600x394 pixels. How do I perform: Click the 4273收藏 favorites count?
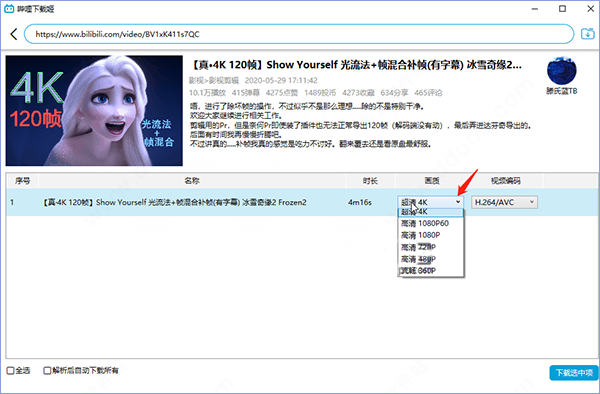358,93
